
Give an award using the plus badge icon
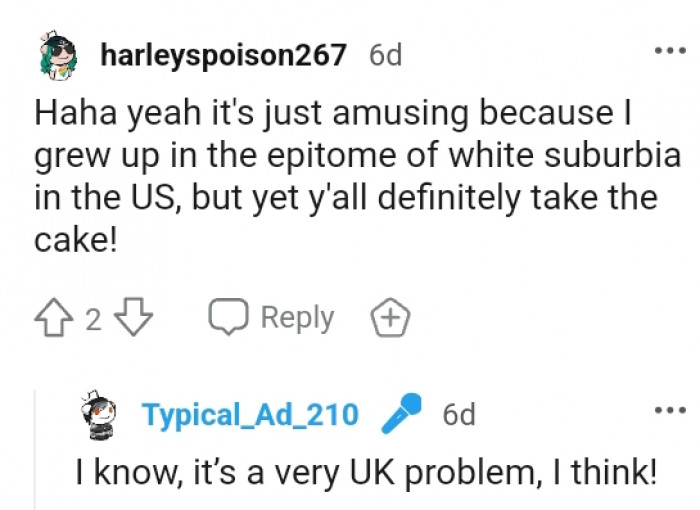click(x=390, y=319)
